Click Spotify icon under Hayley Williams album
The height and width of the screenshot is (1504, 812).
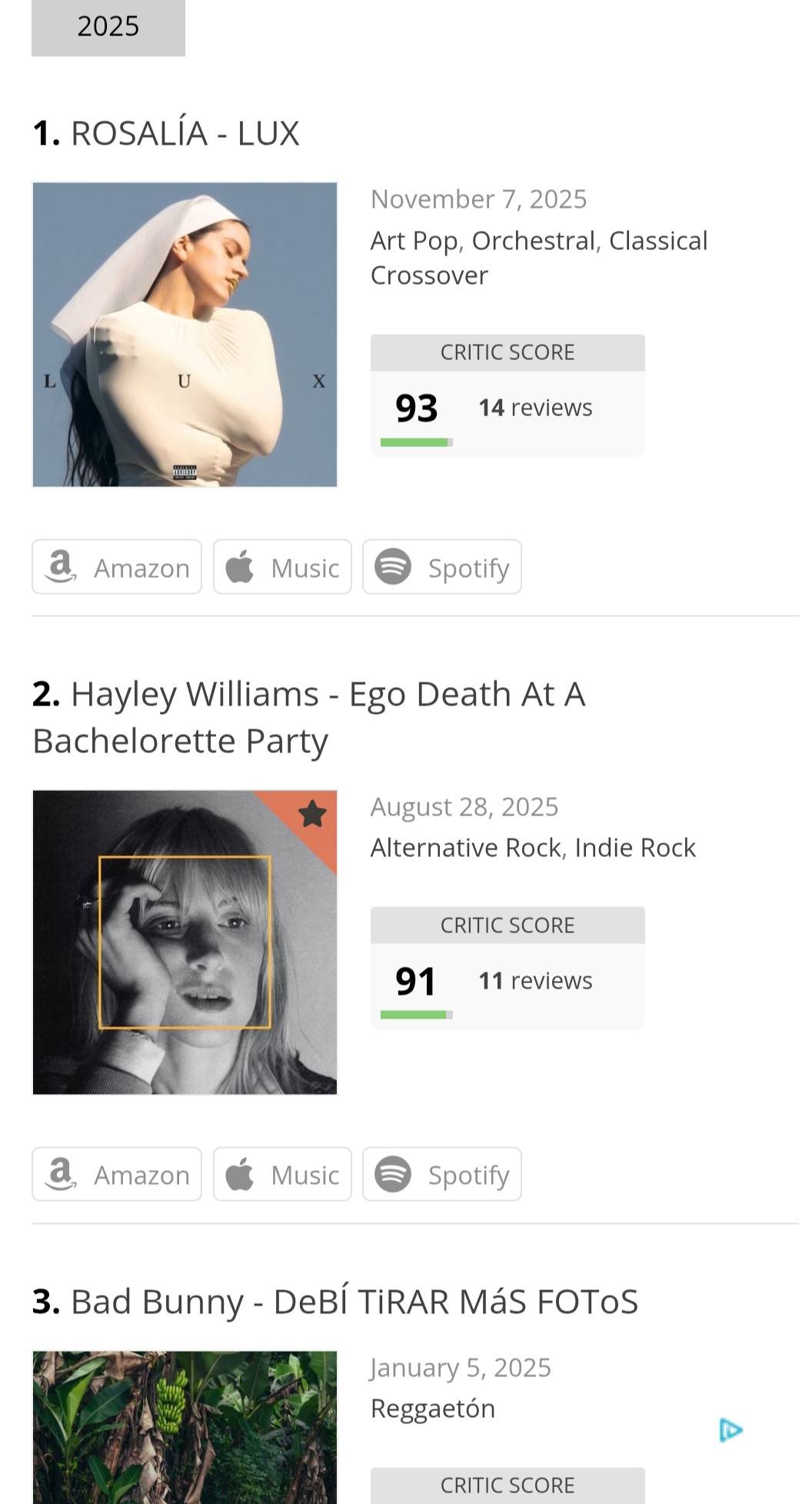[393, 1174]
